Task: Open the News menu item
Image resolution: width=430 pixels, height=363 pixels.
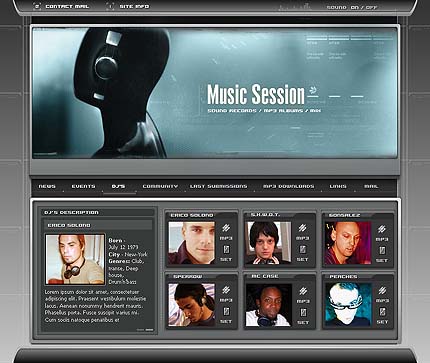Action: coord(47,186)
